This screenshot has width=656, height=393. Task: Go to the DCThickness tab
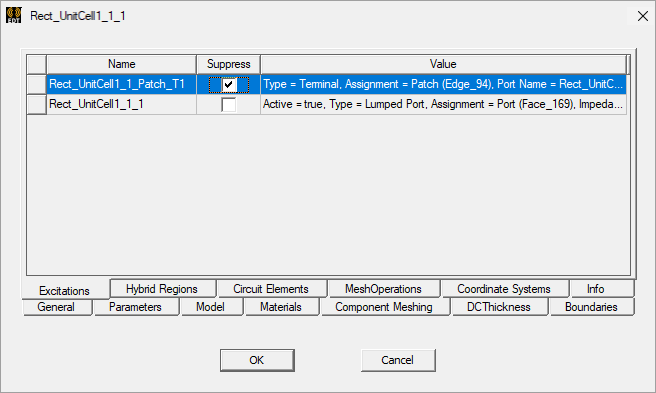coord(499,307)
